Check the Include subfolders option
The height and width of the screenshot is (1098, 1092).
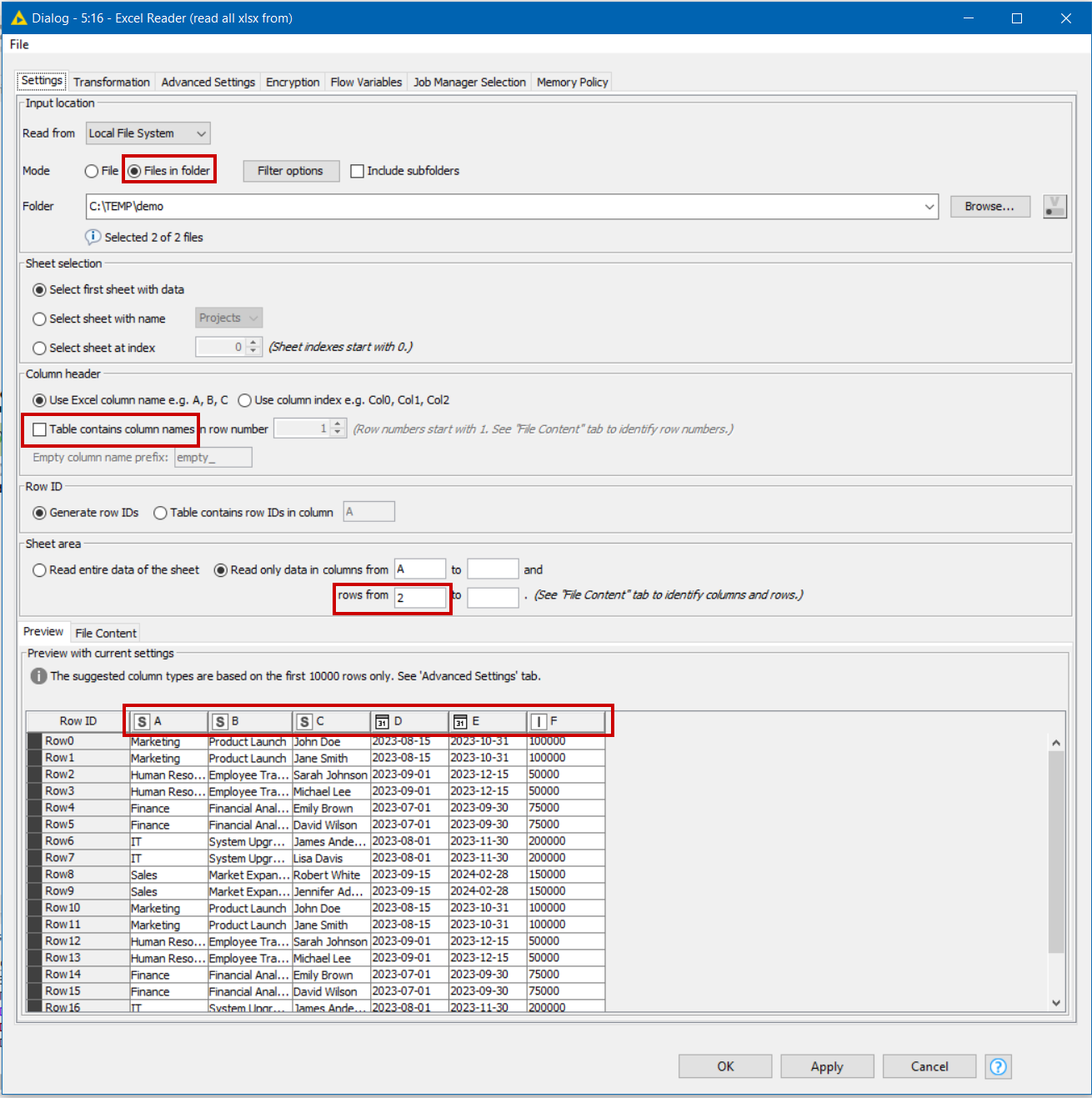coord(358,171)
